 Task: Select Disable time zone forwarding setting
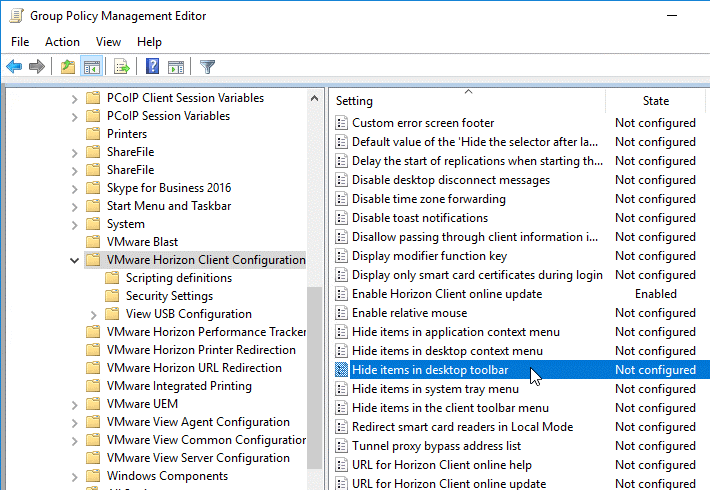429,199
